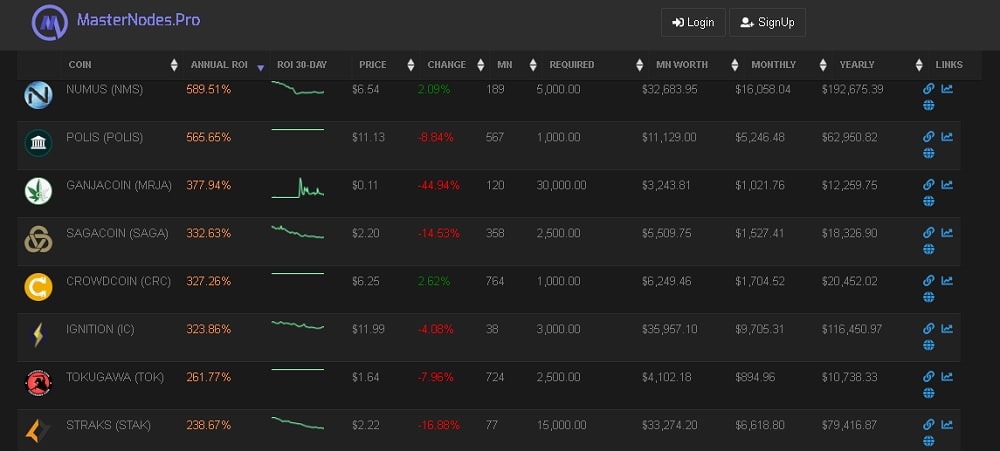Viewport: 1000px width, 451px height.
Task: Sort by MN Worth column header
Action: (681, 65)
